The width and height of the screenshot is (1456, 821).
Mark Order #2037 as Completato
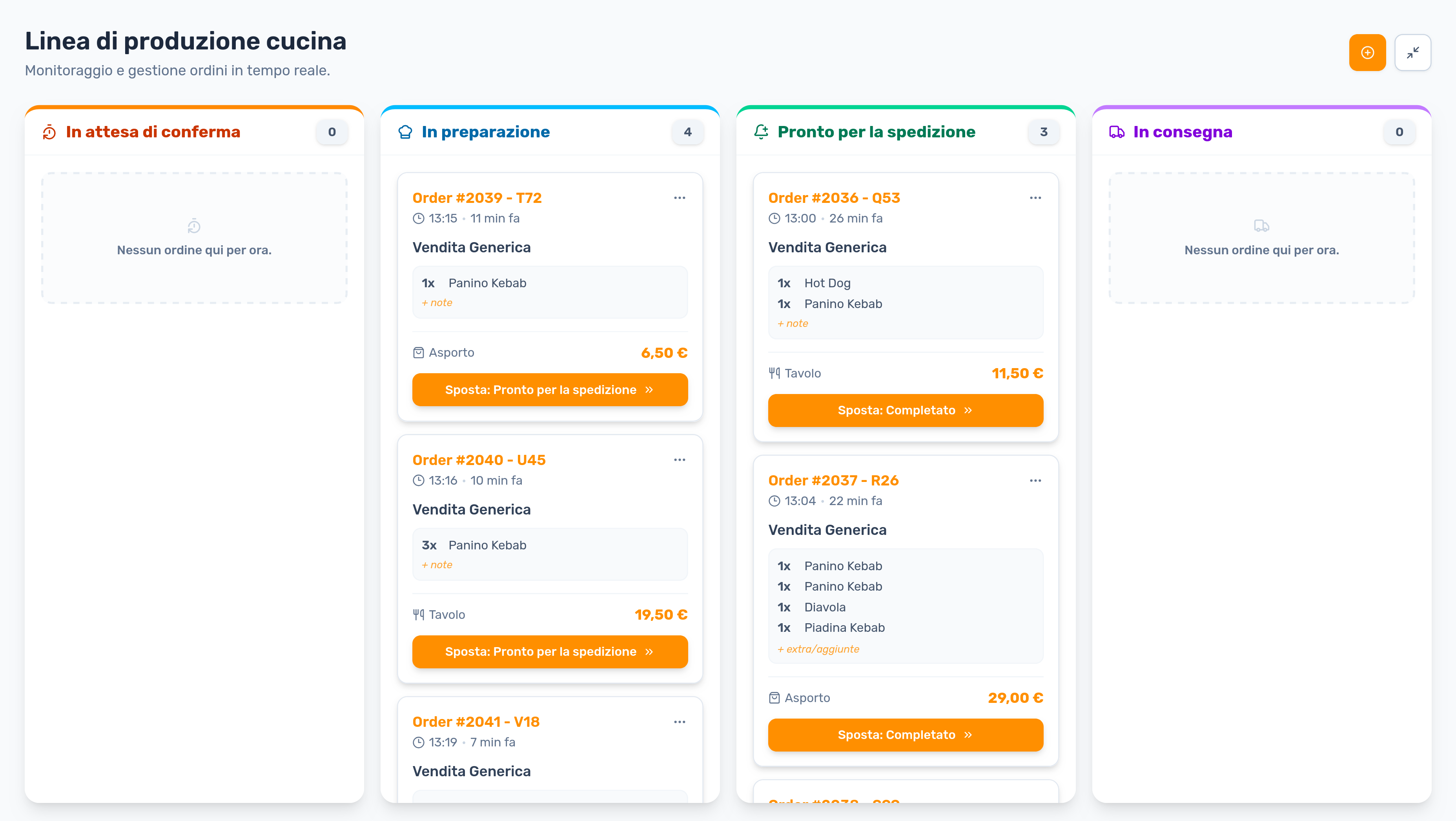906,735
